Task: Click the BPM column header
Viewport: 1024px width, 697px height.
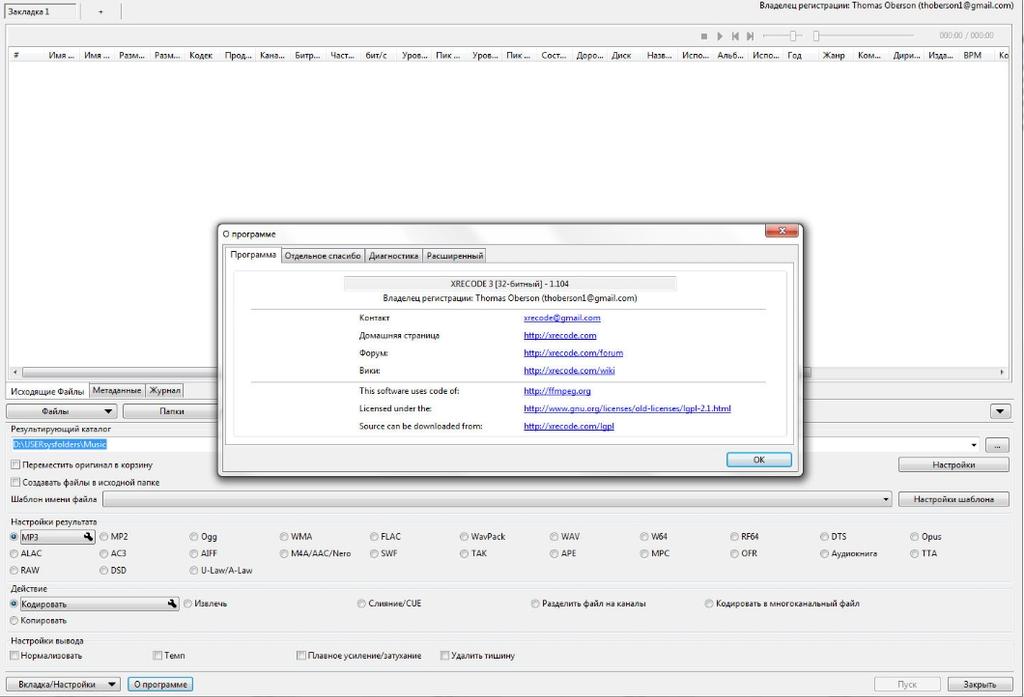Action: click(x=972, y=56)
